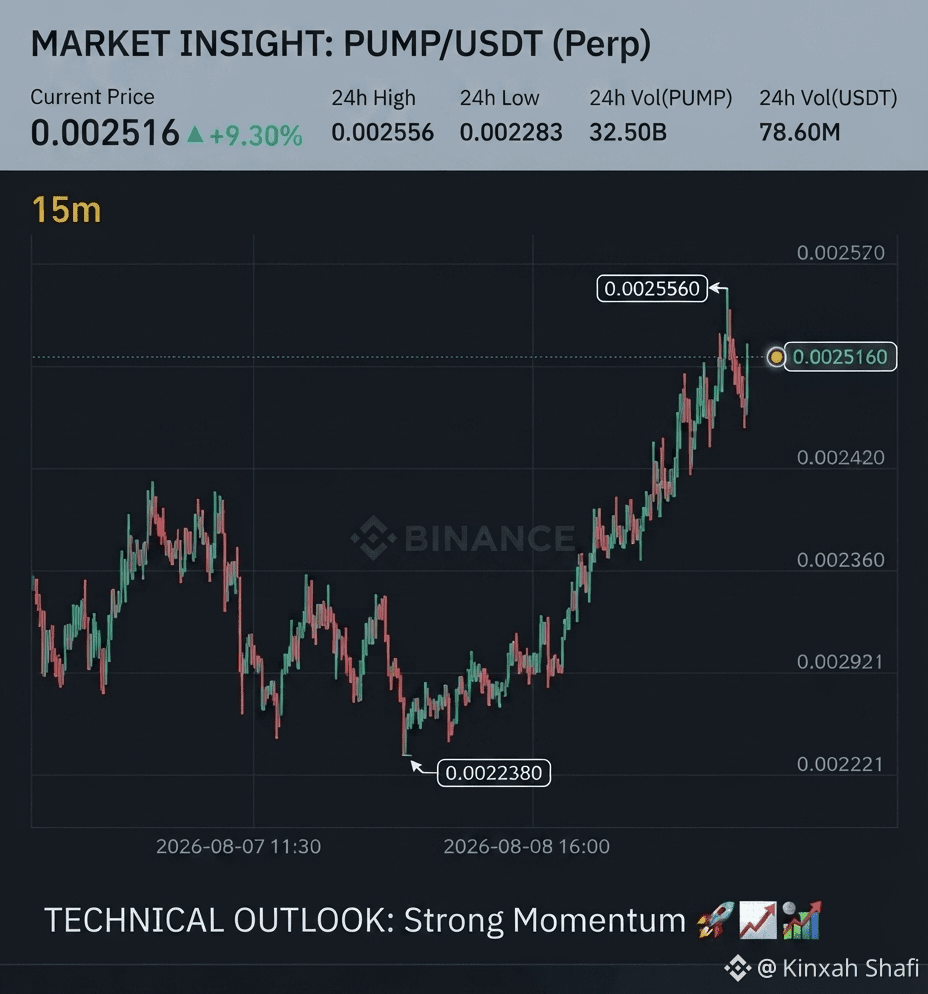Click the green price-up triangle icon

pos(195,134)
